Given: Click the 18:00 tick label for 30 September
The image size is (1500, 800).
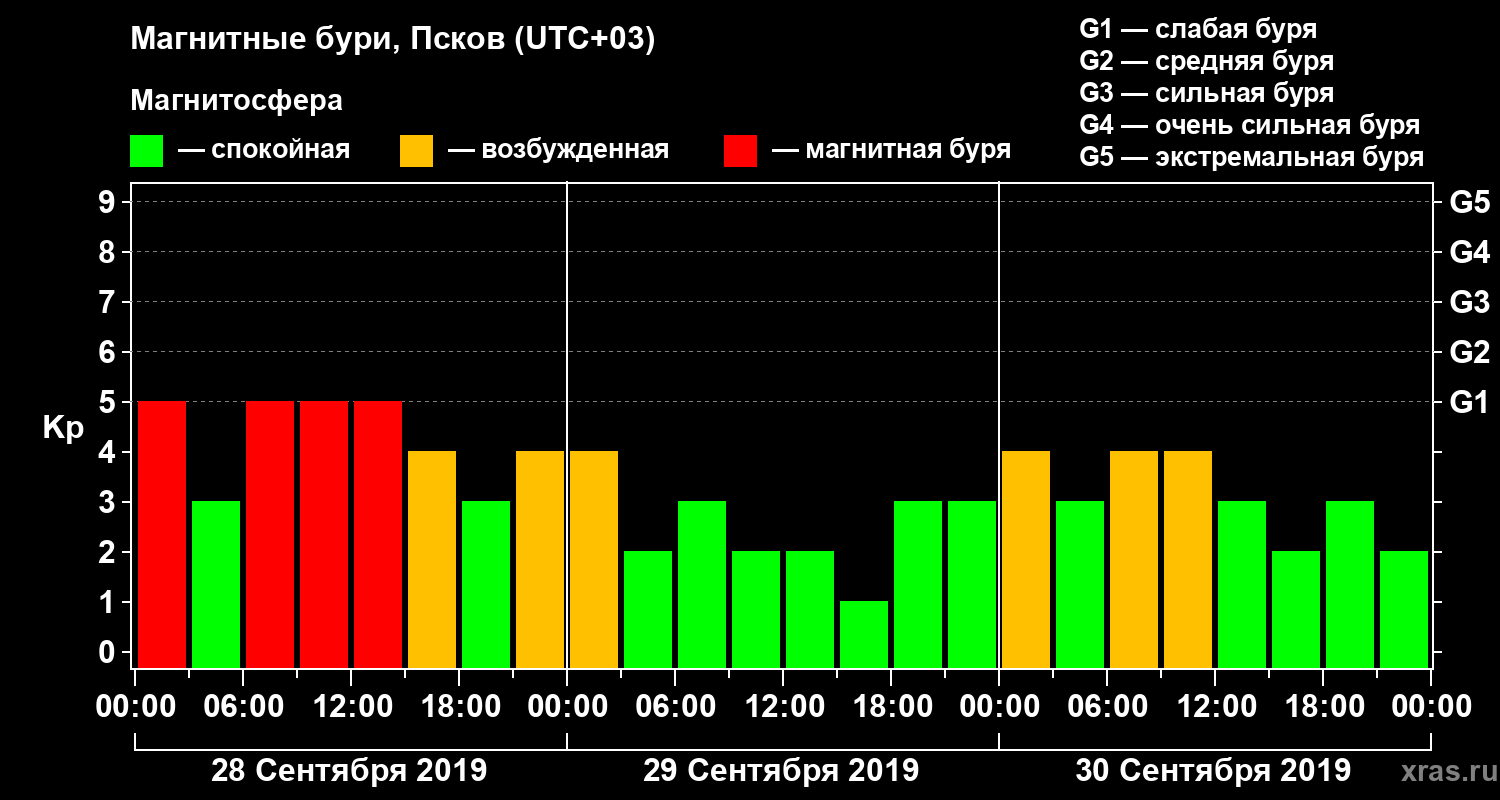Looking at the screenshot, I should pyautogui.click(x=1323, y=707).
